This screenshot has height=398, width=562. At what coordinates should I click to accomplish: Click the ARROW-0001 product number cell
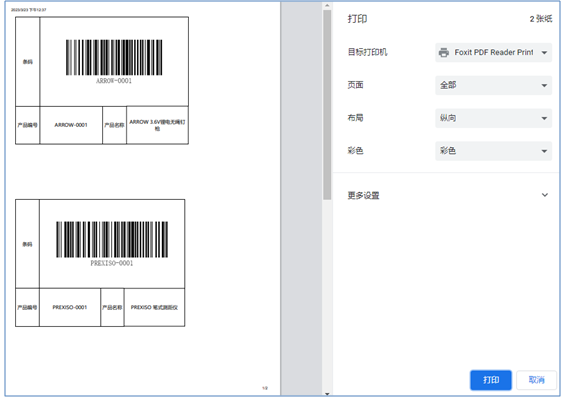point(71,125)
